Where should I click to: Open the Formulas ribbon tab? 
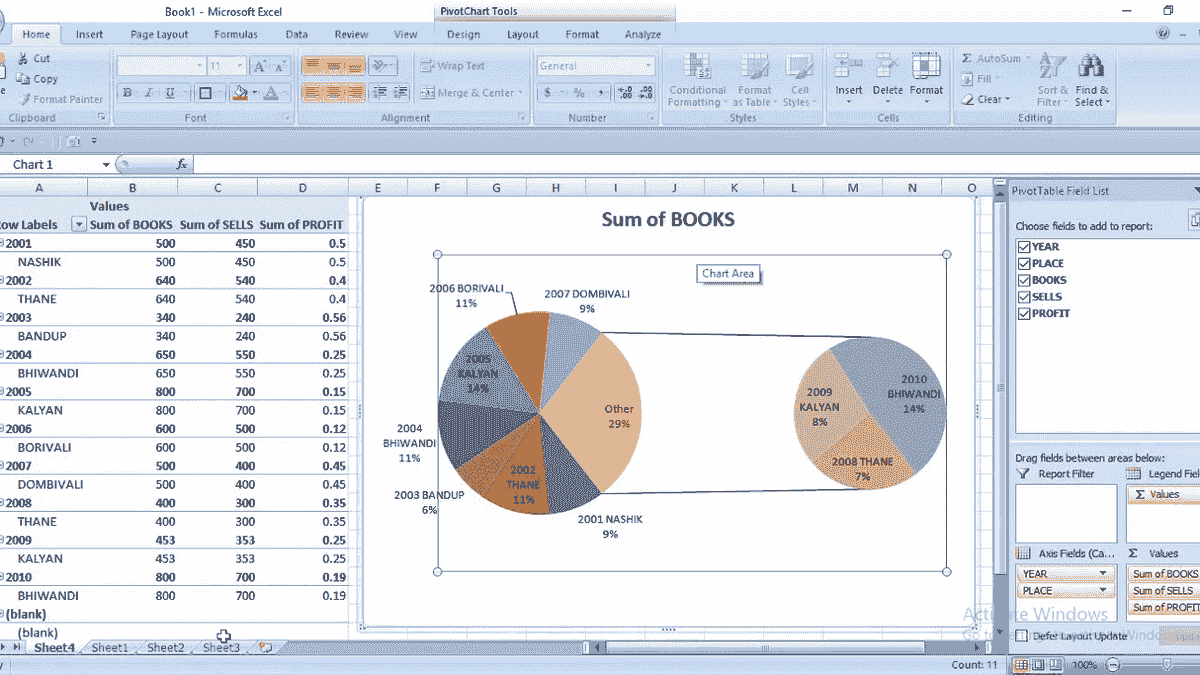point(236,34)
